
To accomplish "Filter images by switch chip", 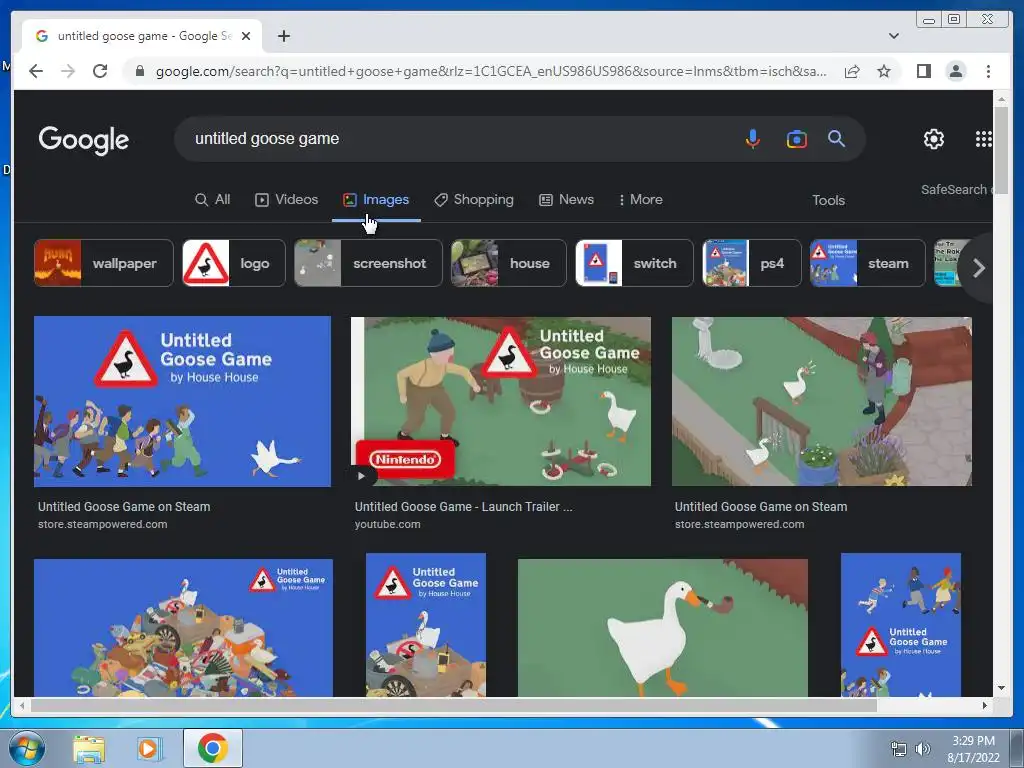I will click(x=634, y=263).
